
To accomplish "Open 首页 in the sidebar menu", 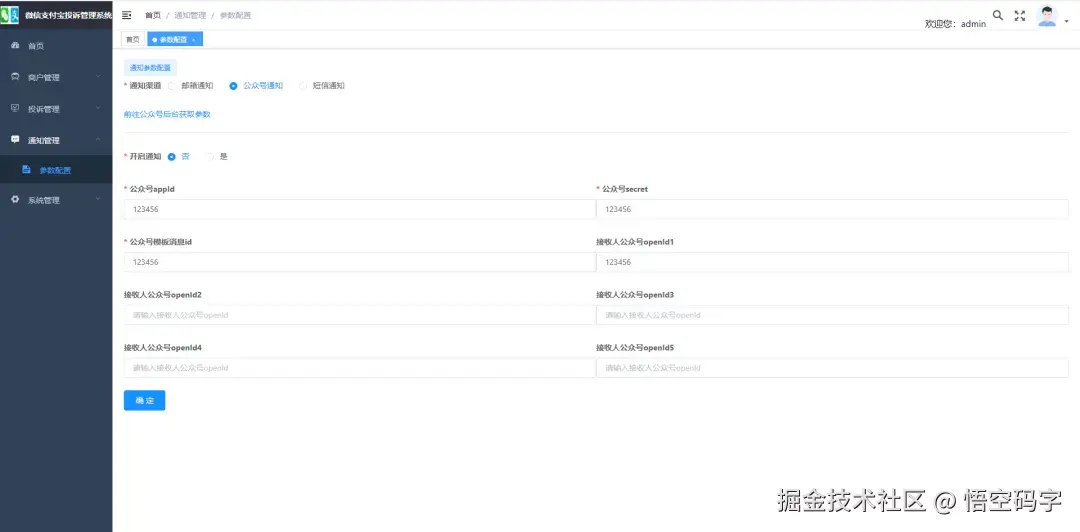I will click(56, 46).
